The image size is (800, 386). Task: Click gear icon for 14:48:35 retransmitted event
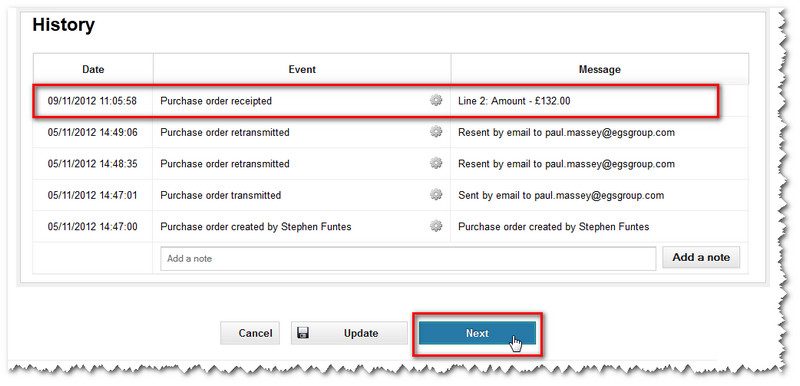pyautogui.click(x=436, y=163)
